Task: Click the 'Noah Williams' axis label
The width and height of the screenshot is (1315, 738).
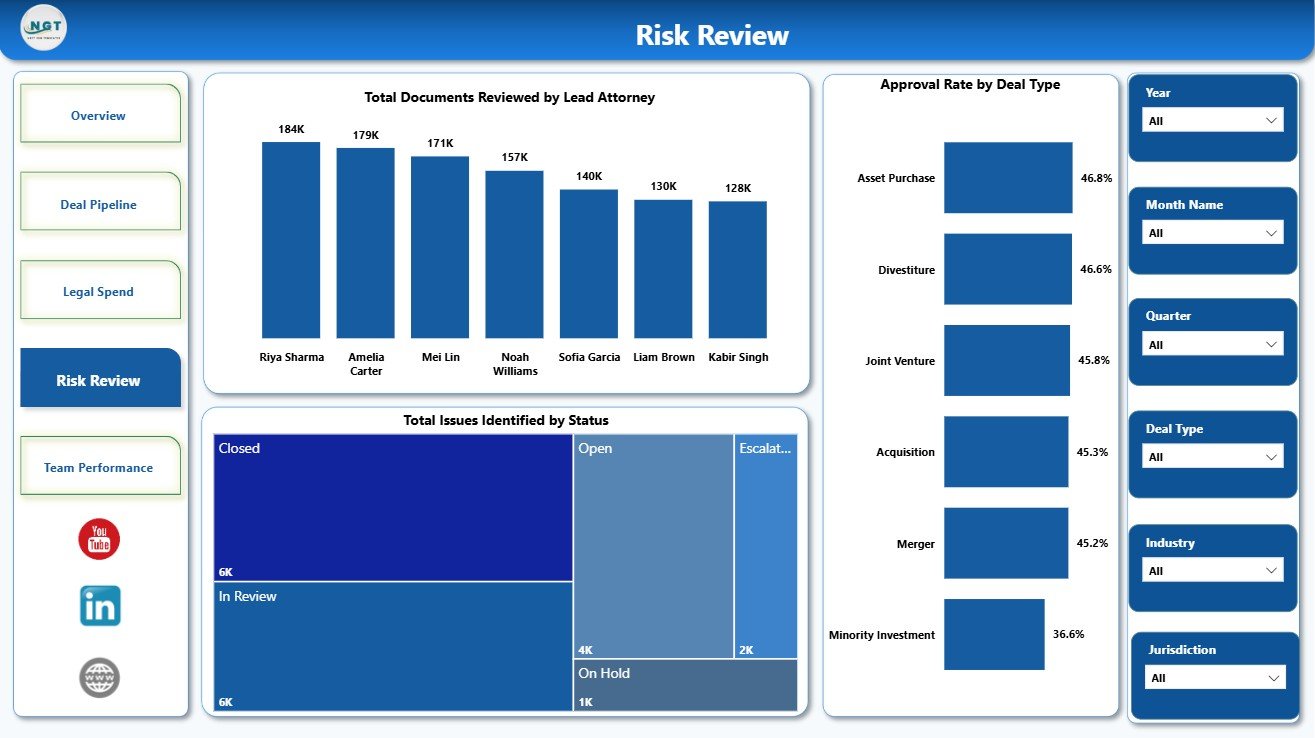Action: tap(515, 364)
